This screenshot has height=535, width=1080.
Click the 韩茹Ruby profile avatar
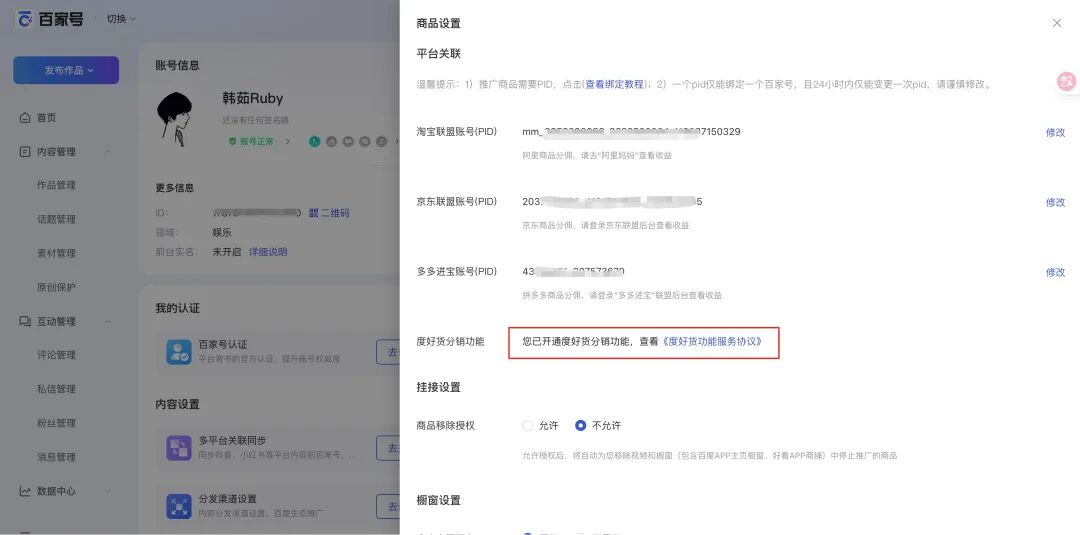point(180,118)
